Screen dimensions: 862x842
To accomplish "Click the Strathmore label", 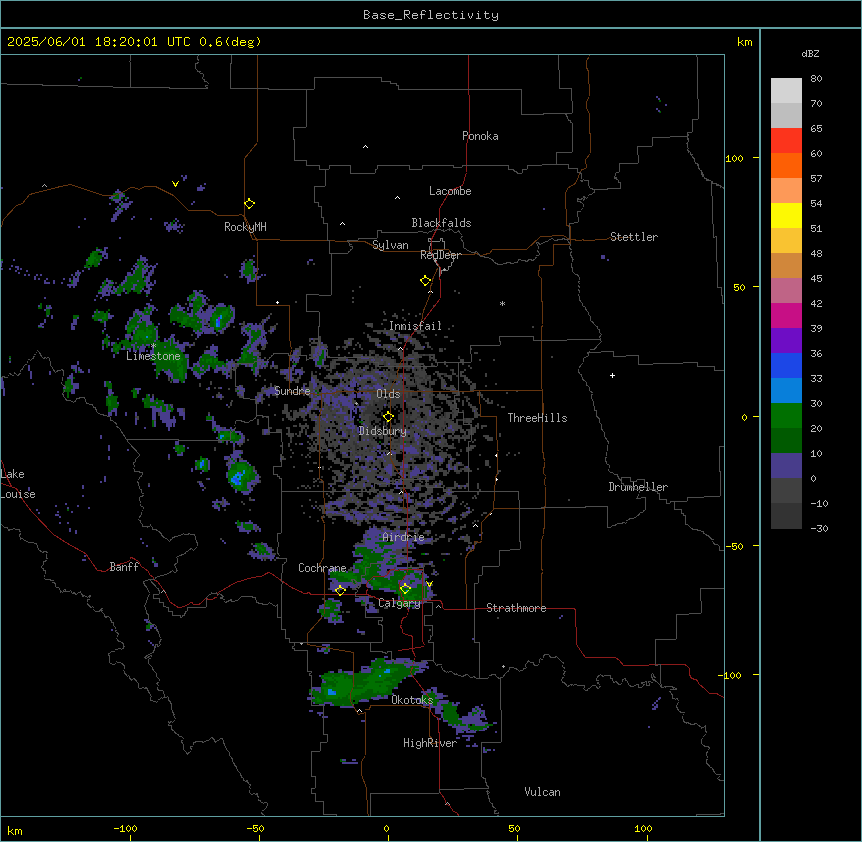I will [x=516, y=608].
